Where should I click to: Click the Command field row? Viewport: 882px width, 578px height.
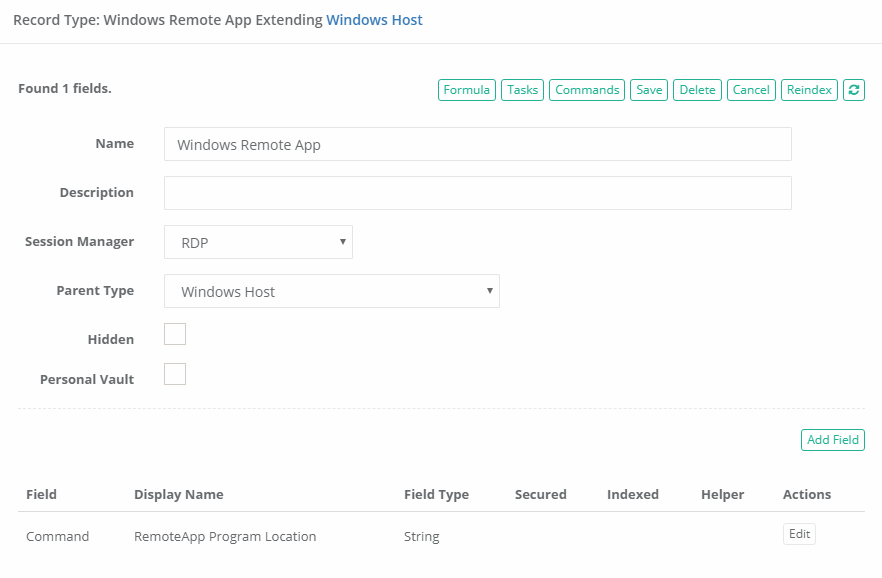57,536
